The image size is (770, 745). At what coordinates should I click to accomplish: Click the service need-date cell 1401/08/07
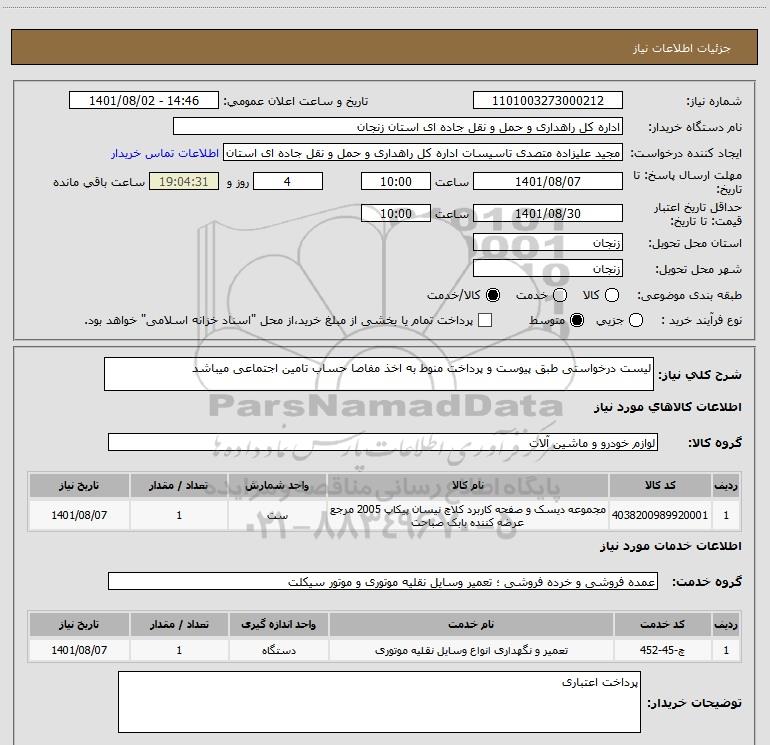[x=79, y=650]
